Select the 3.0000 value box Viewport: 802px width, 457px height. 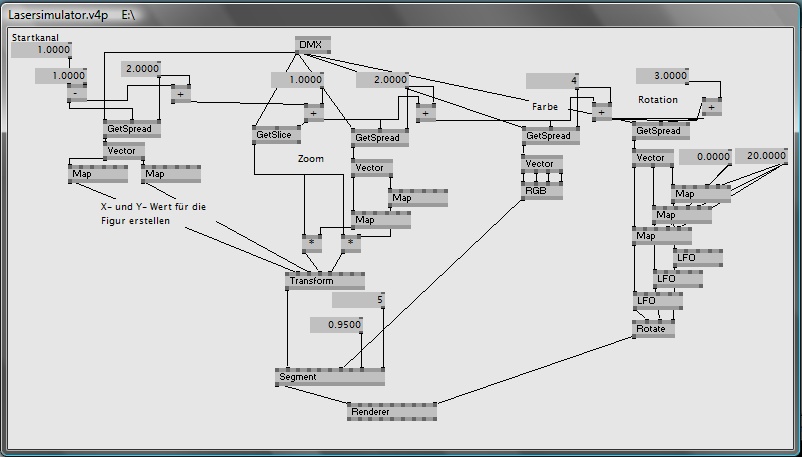(x=665, y=76)
